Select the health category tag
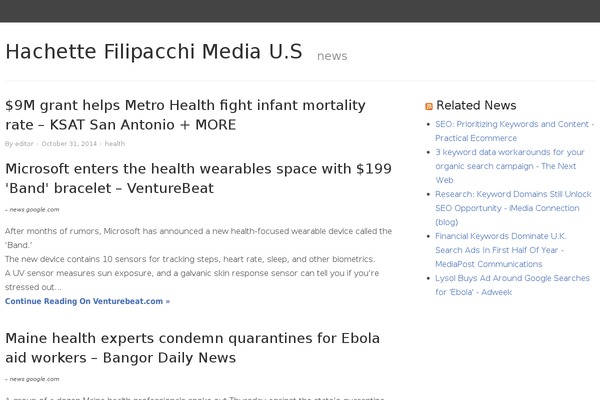The height and width of the screenshot is (400, 600). pos(115,144)
